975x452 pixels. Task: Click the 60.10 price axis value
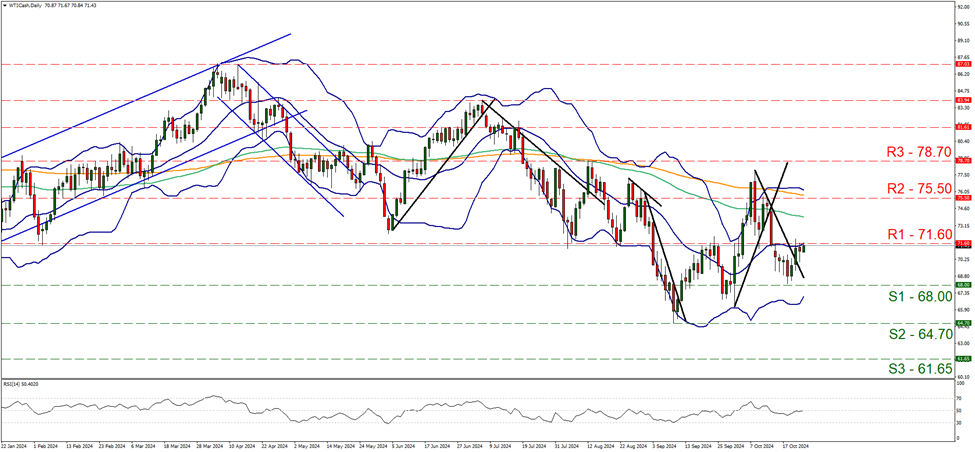[963, 377]
